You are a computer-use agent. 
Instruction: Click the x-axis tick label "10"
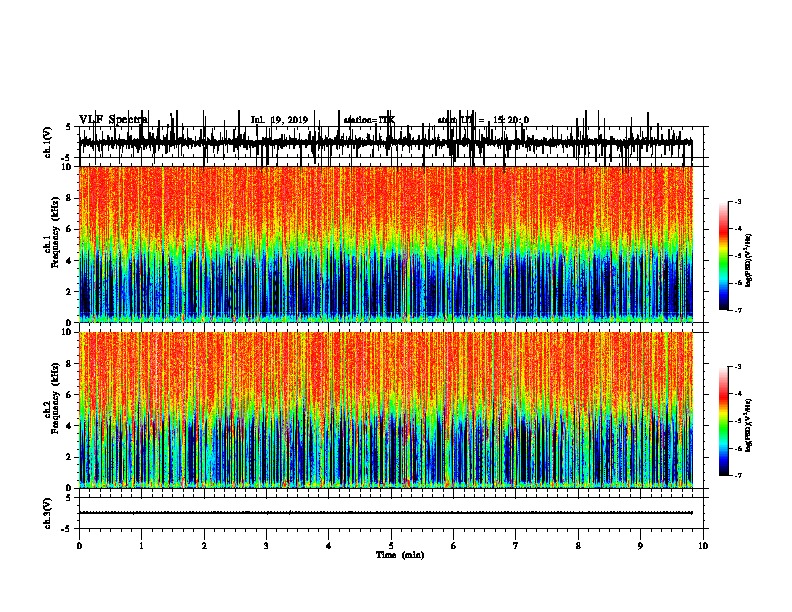click(703, 546)
